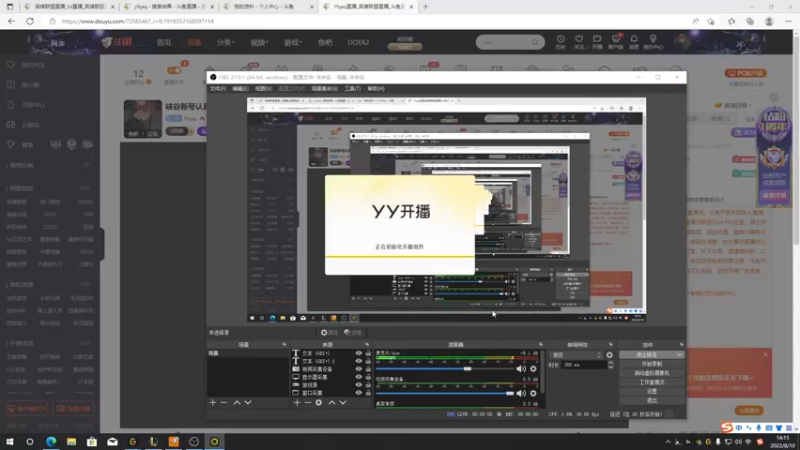Open 麦克风/Aux channel settings gear
Image resolution: width=800 pixels, height=450 pixels.
tap(533, 369)
